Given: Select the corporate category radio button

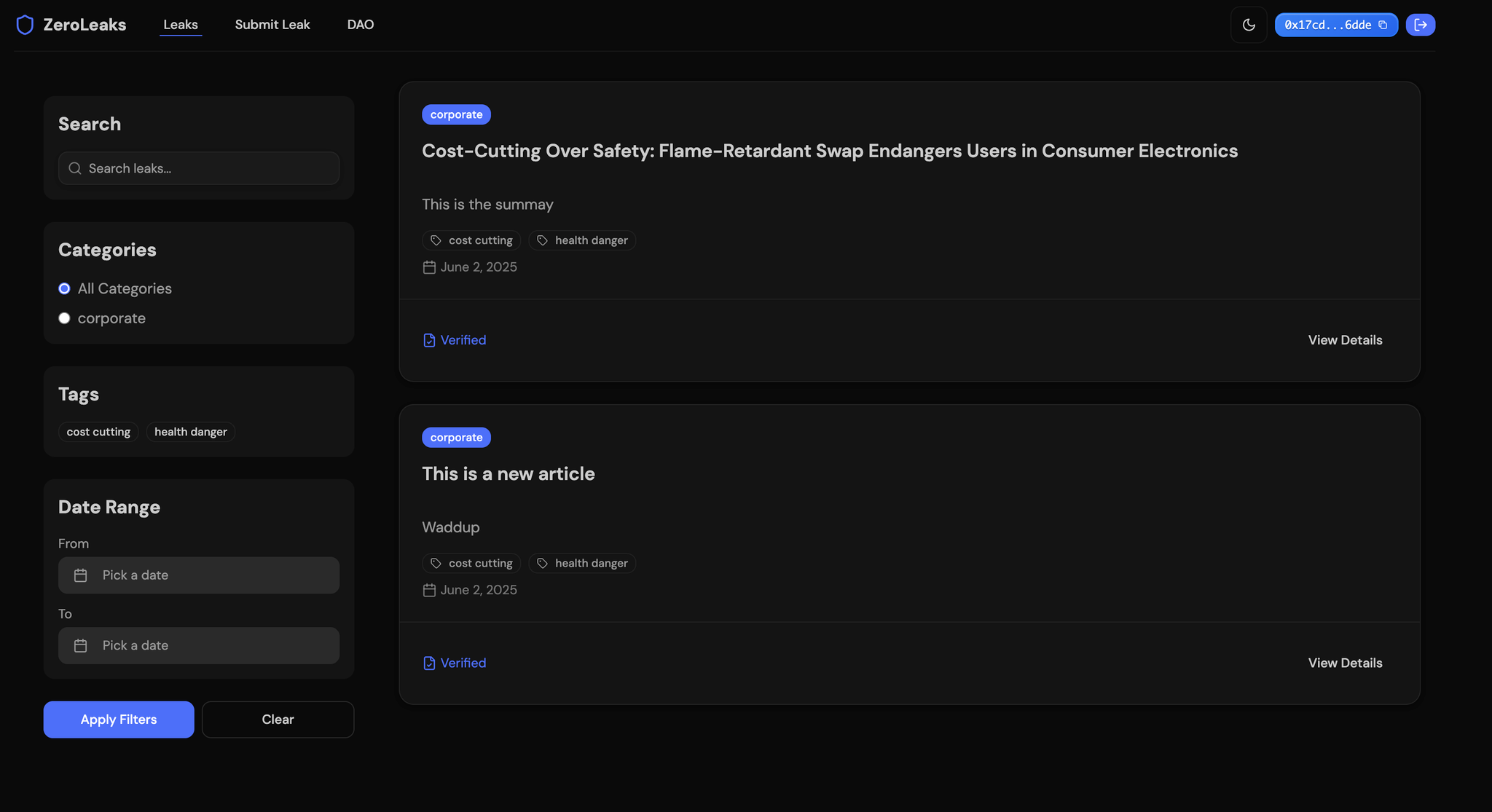Looking at the screenshot, I should coord(64,318).
